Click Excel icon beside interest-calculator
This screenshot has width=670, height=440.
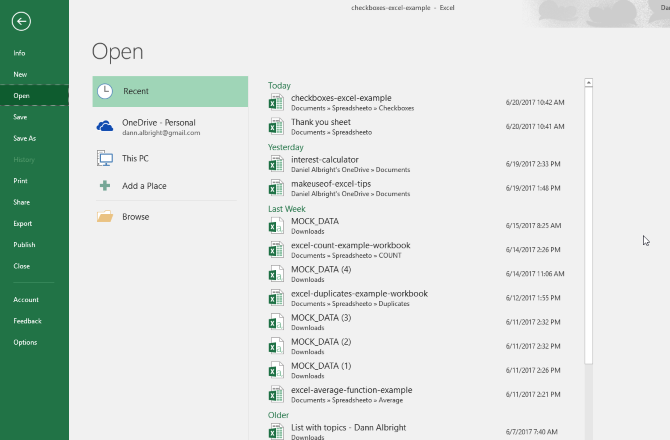coord(277,163)
